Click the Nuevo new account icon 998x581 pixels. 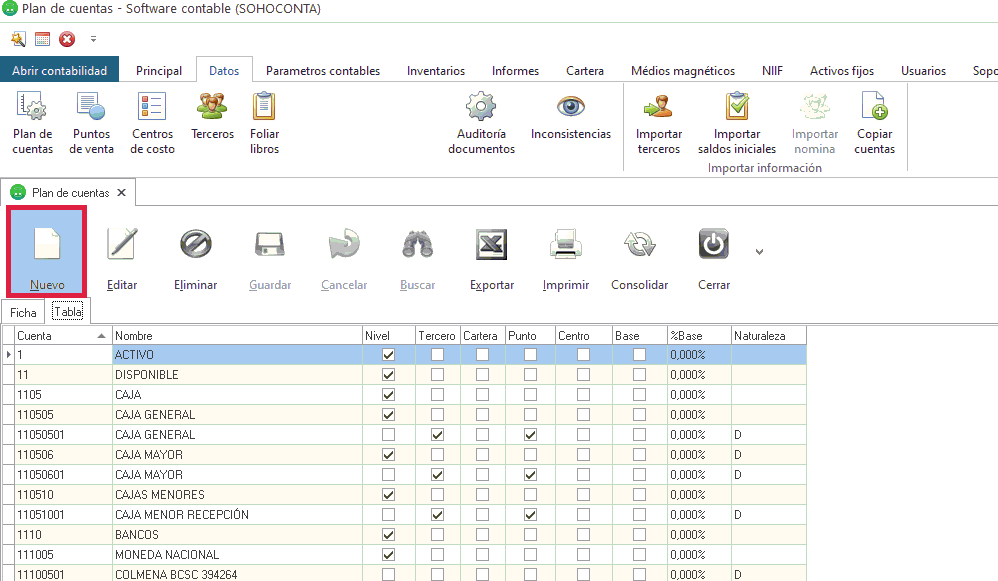coord(47,245)
